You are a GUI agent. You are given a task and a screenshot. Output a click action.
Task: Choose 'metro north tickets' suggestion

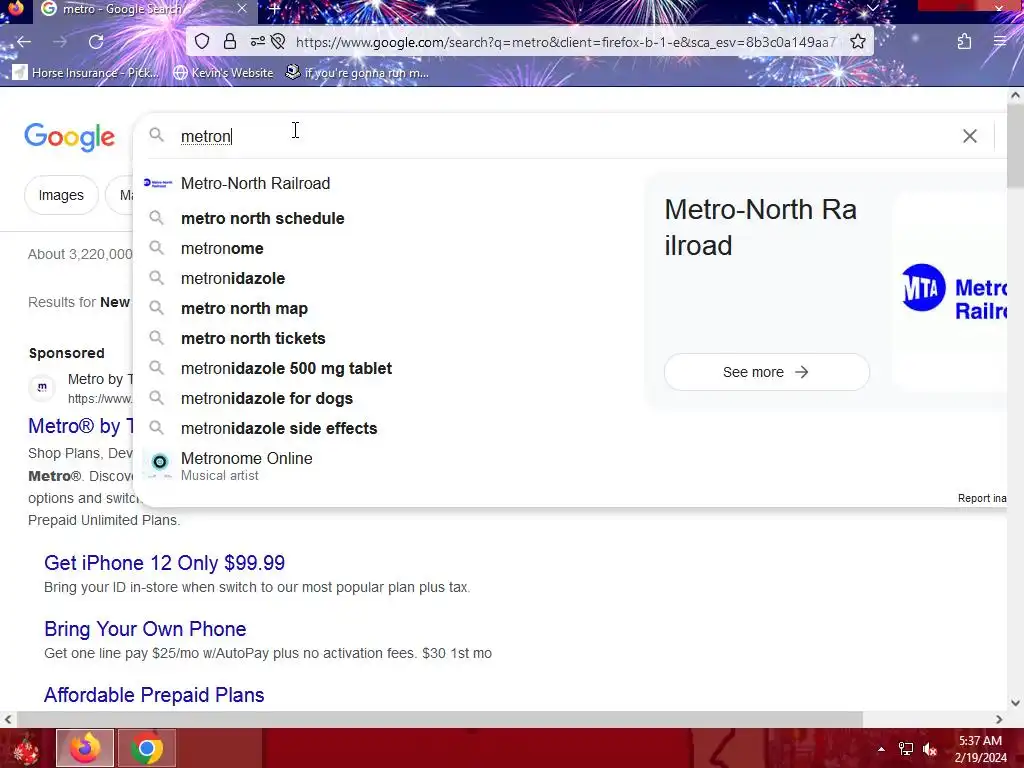tap(253, 338)
